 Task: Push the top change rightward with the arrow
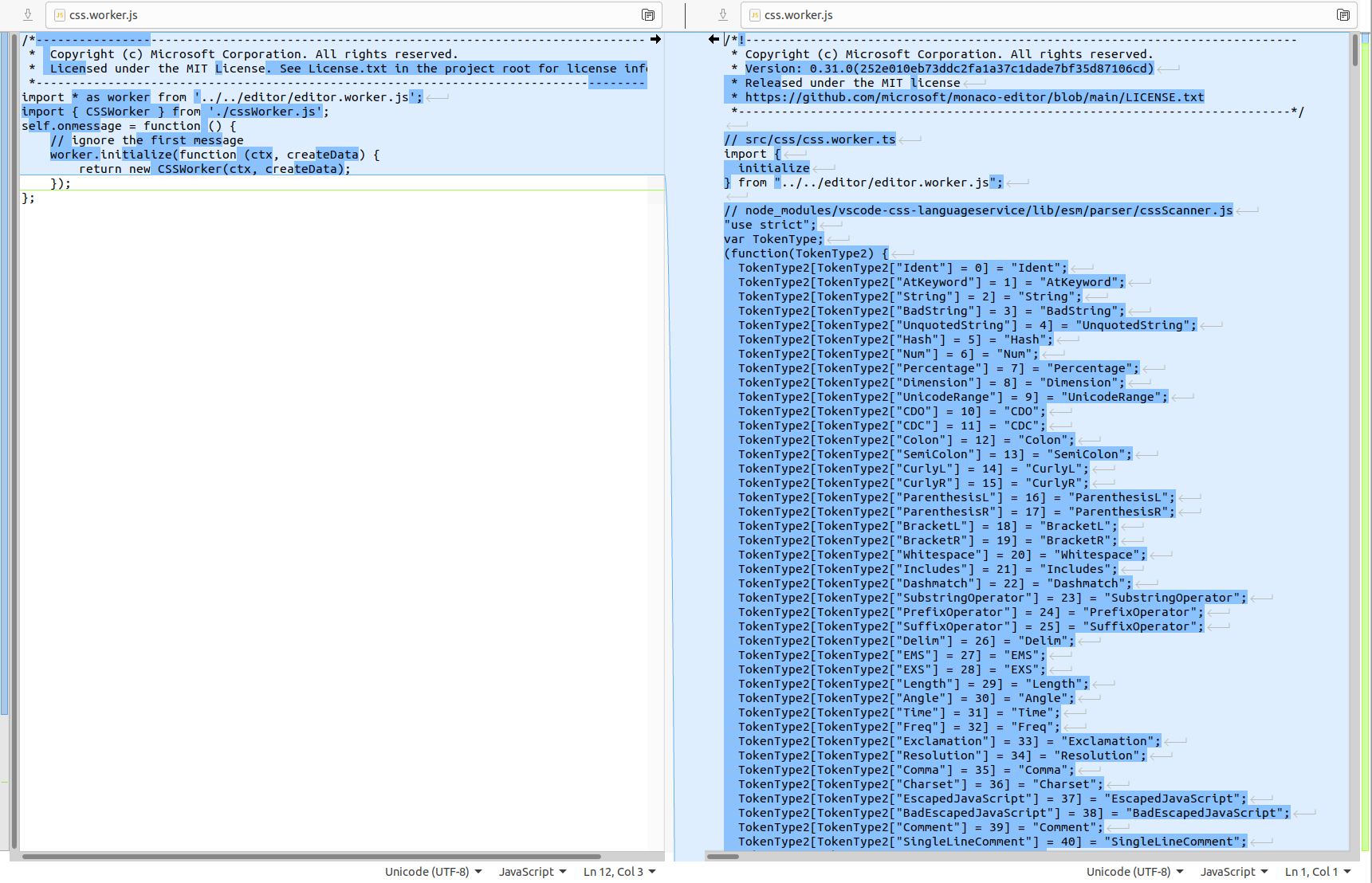656,38
